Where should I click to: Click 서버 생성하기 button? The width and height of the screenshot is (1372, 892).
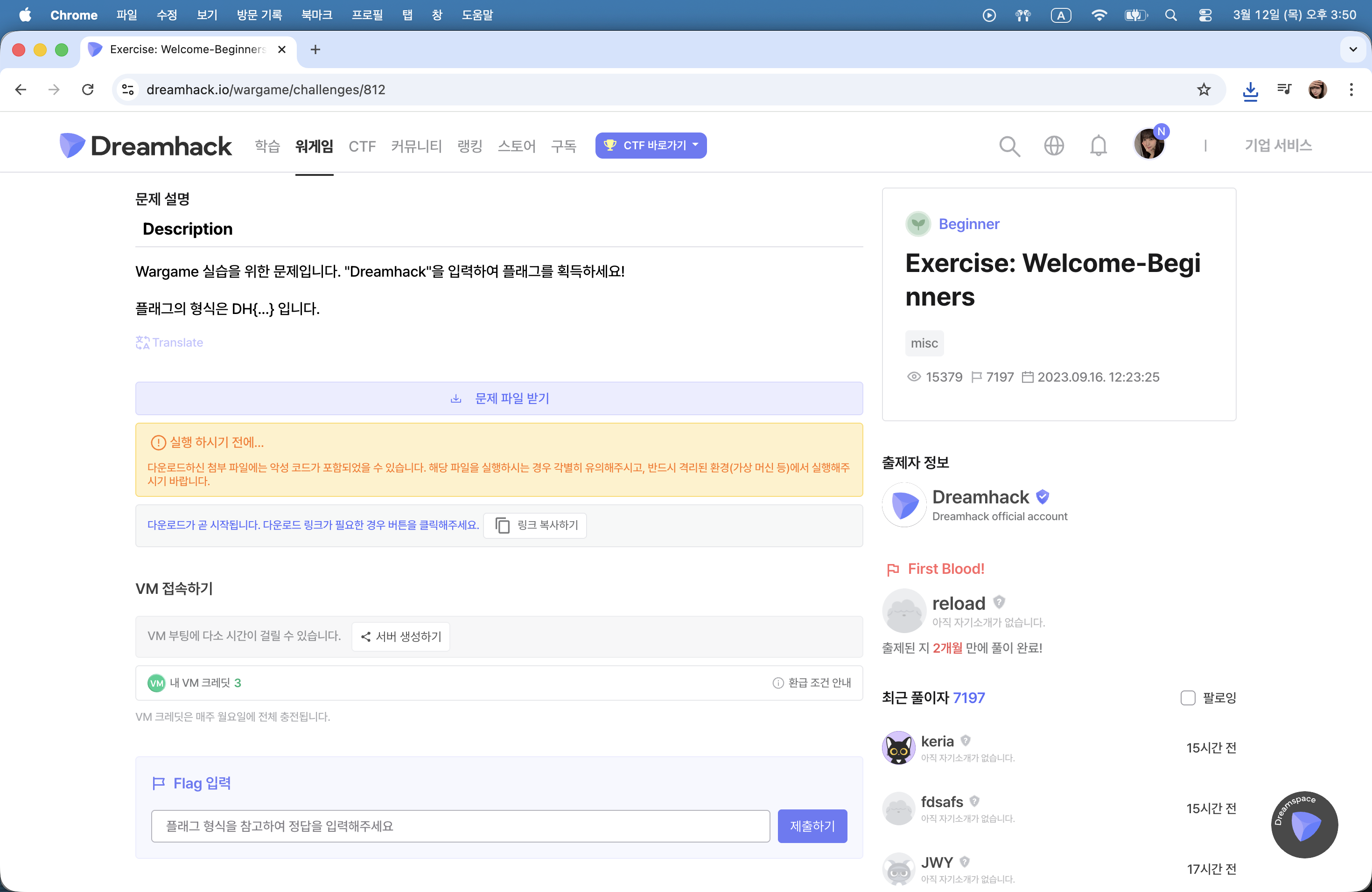coord(401,636)
